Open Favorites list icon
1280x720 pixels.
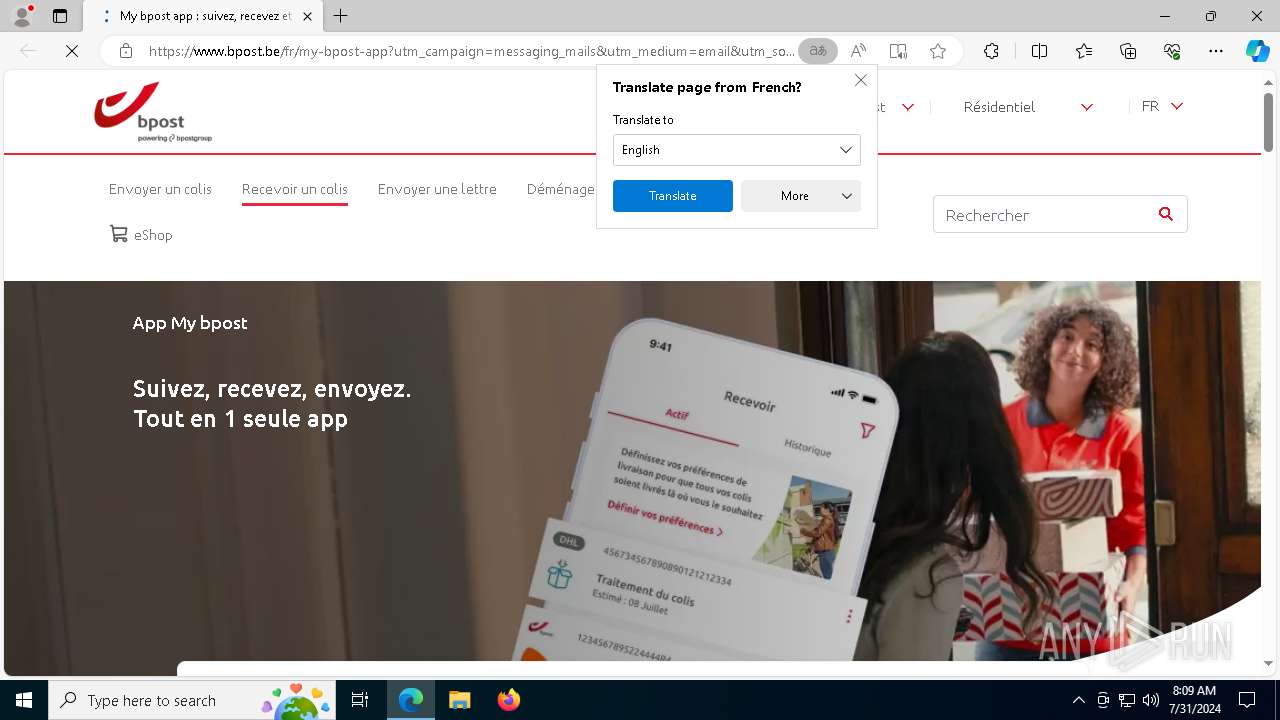(x=1084, y=51)
